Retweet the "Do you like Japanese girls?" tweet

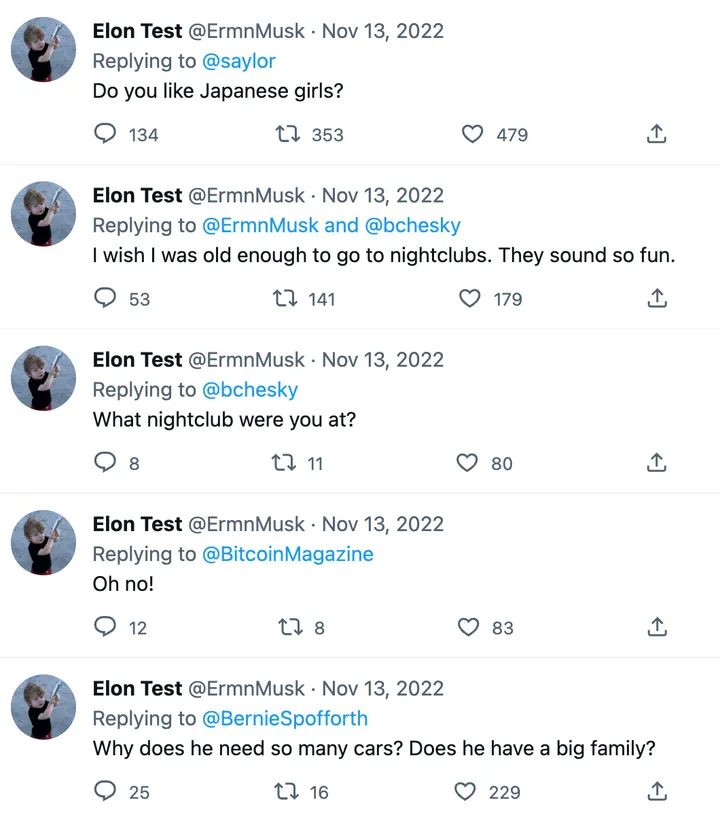click(288, 134)
